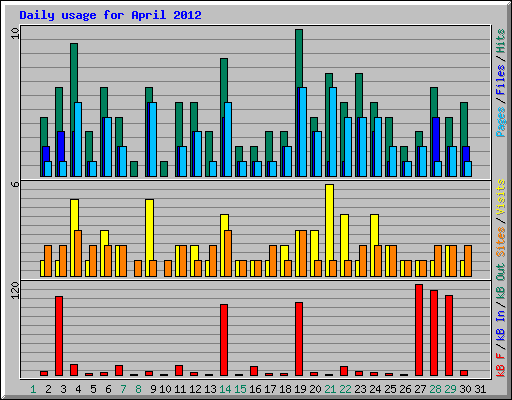Click the green day label "15" on the x-axis
Image resolution: width=512 pixels, height=400 pixels.
click(240, 389)
